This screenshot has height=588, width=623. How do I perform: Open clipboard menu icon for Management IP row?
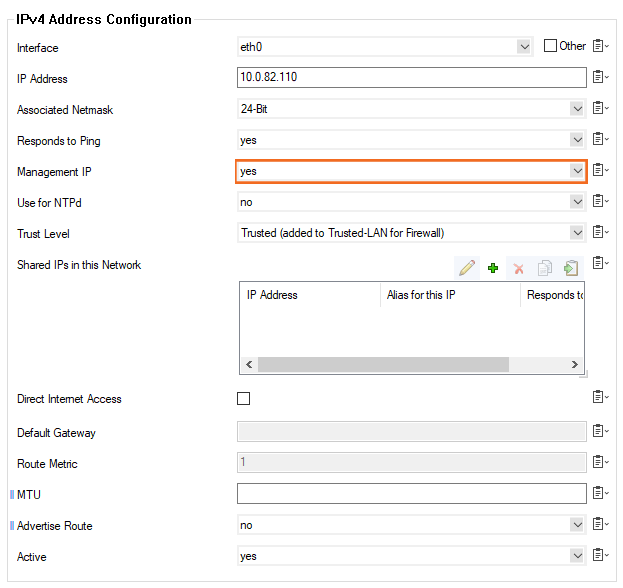[600, 170]
